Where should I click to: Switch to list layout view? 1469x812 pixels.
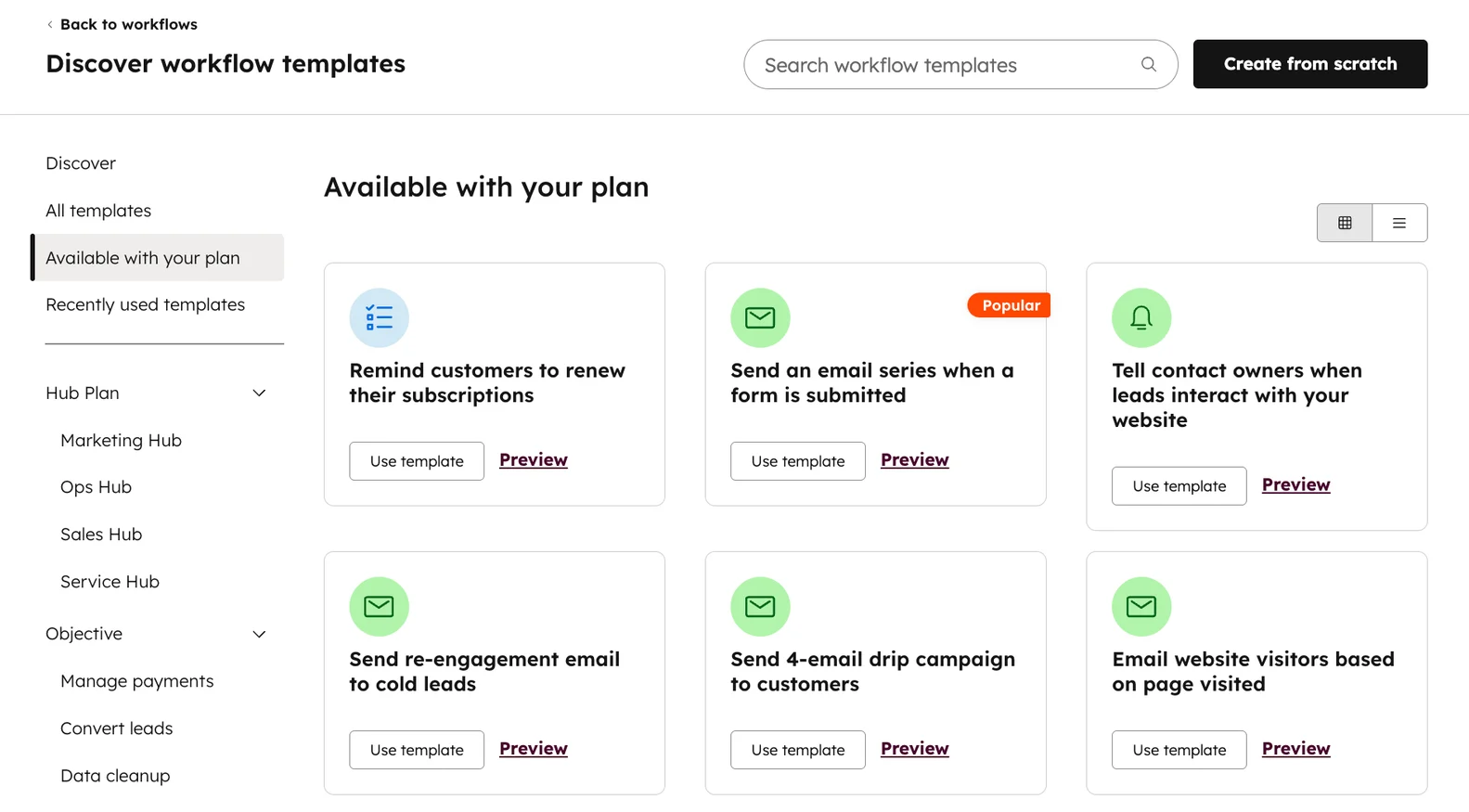(1399, 223)
